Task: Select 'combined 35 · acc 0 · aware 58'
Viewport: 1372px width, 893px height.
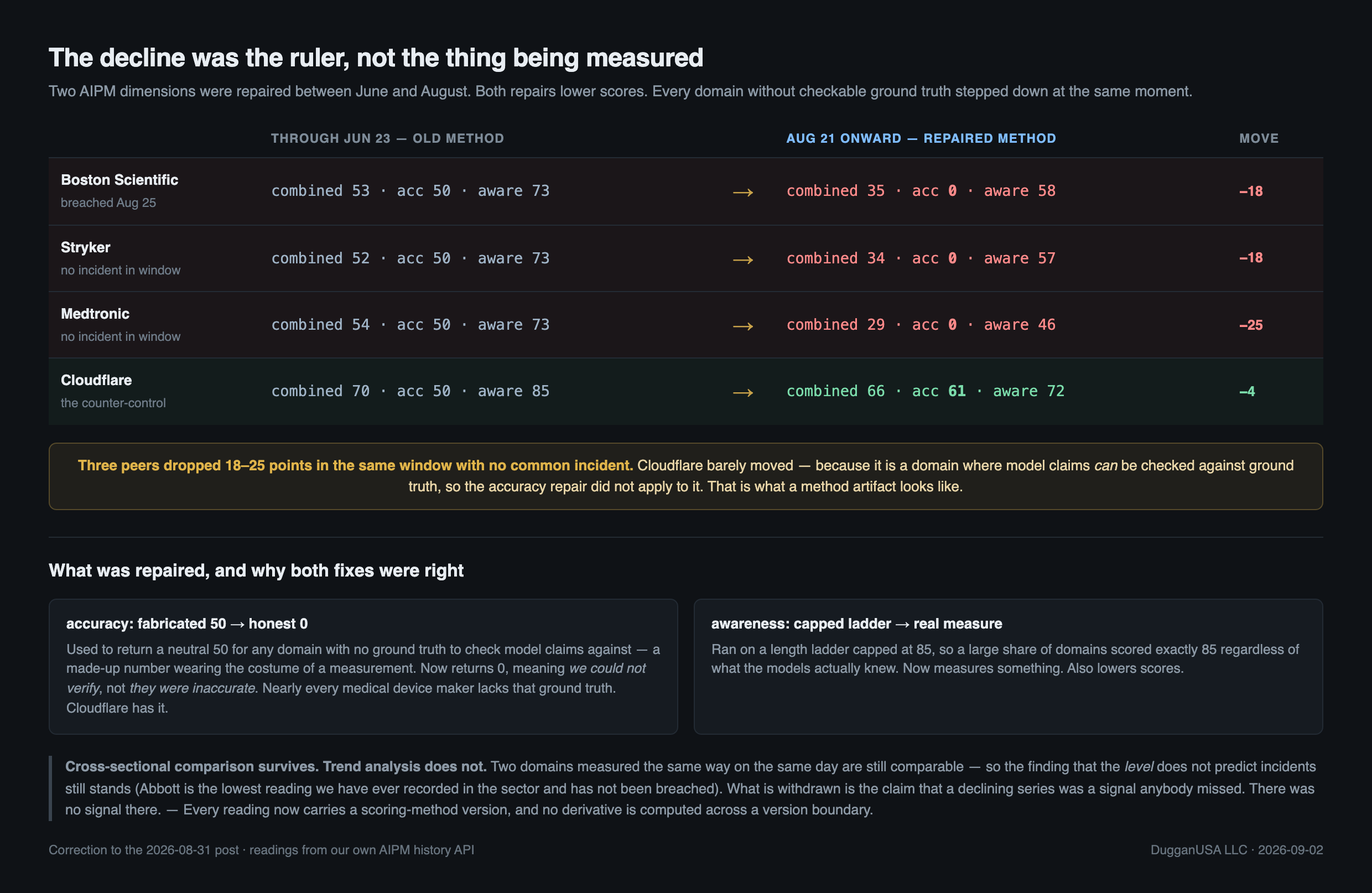Action: tap(921, 191)
